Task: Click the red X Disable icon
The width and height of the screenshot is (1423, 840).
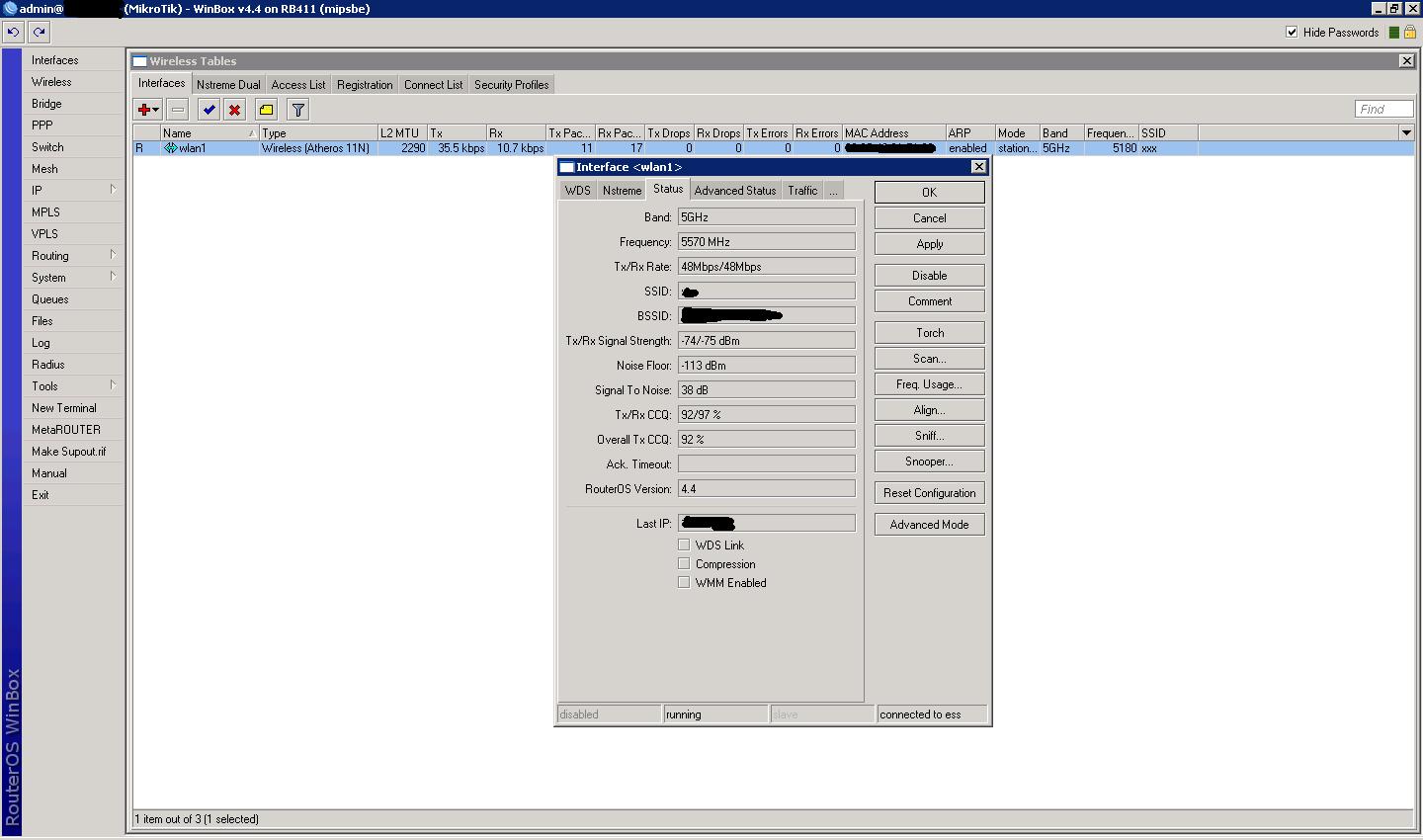Action: [234, 110]
